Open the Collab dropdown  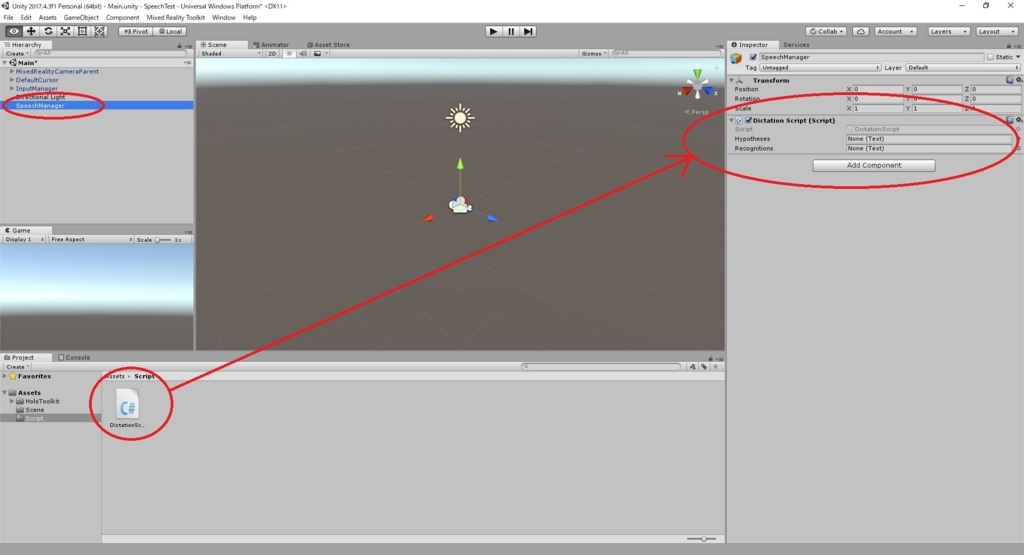point(827,31)
